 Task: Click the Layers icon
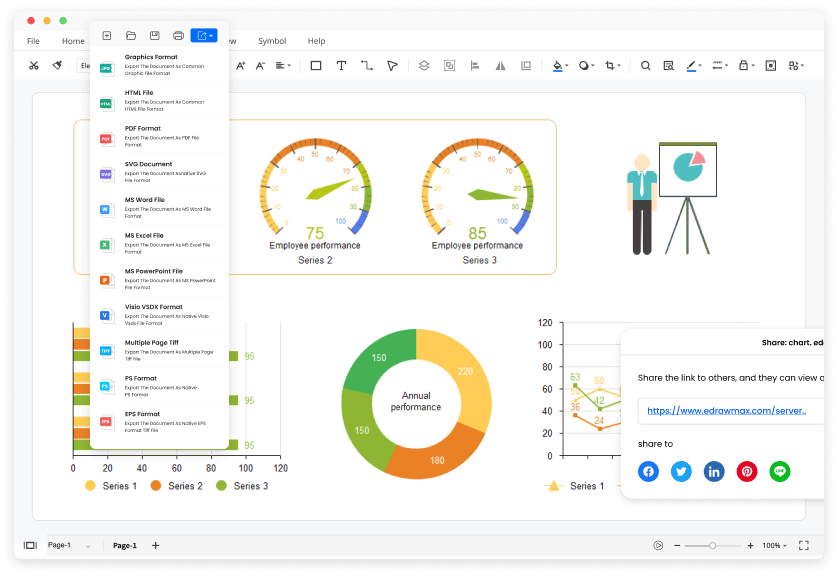424,65
